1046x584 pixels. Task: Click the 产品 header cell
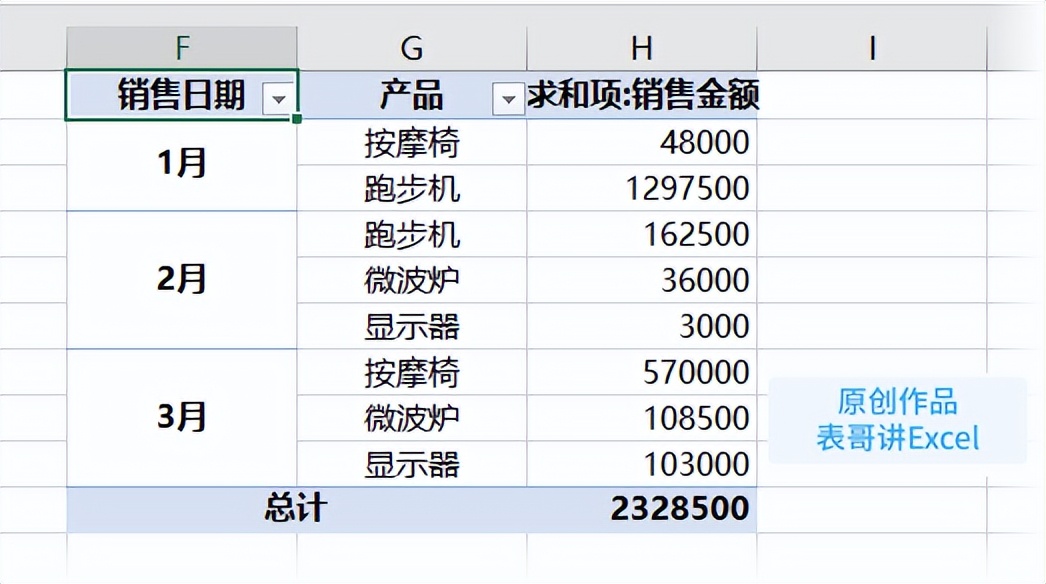click(412, 95)
